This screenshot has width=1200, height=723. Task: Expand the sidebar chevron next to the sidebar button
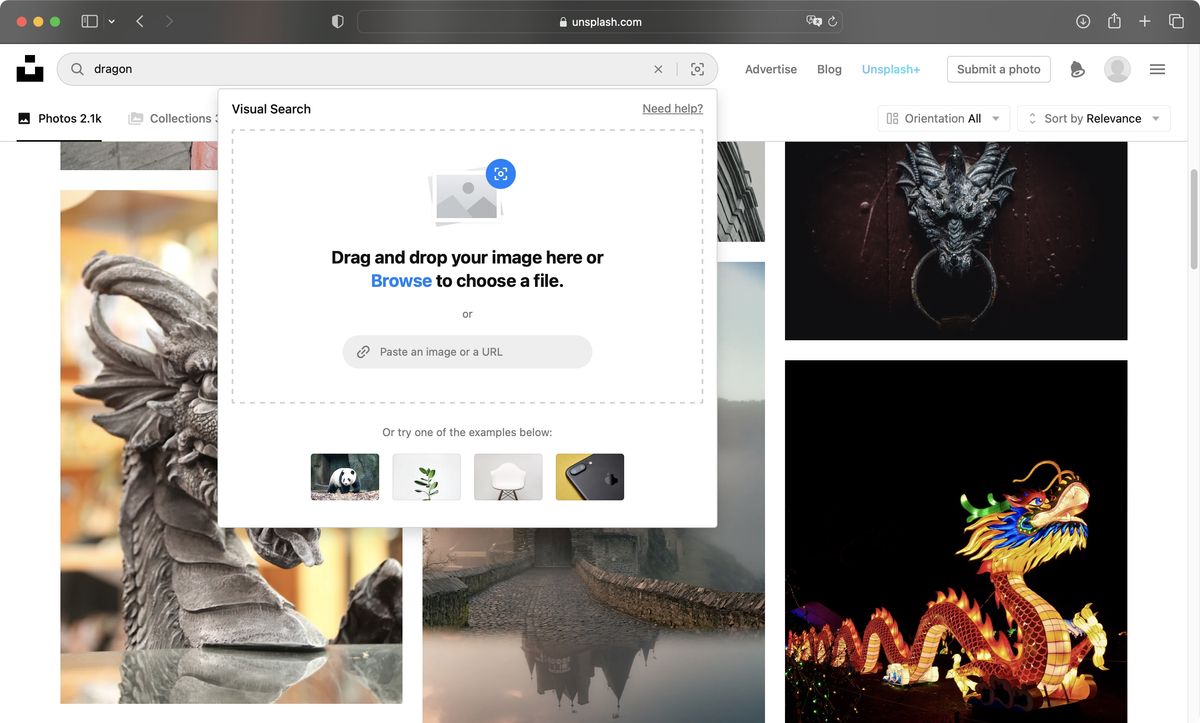point(113,21)
